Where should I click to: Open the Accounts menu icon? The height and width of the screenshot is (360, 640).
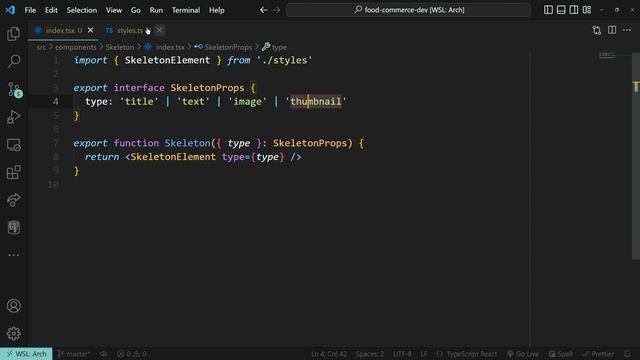coord(13,306)
